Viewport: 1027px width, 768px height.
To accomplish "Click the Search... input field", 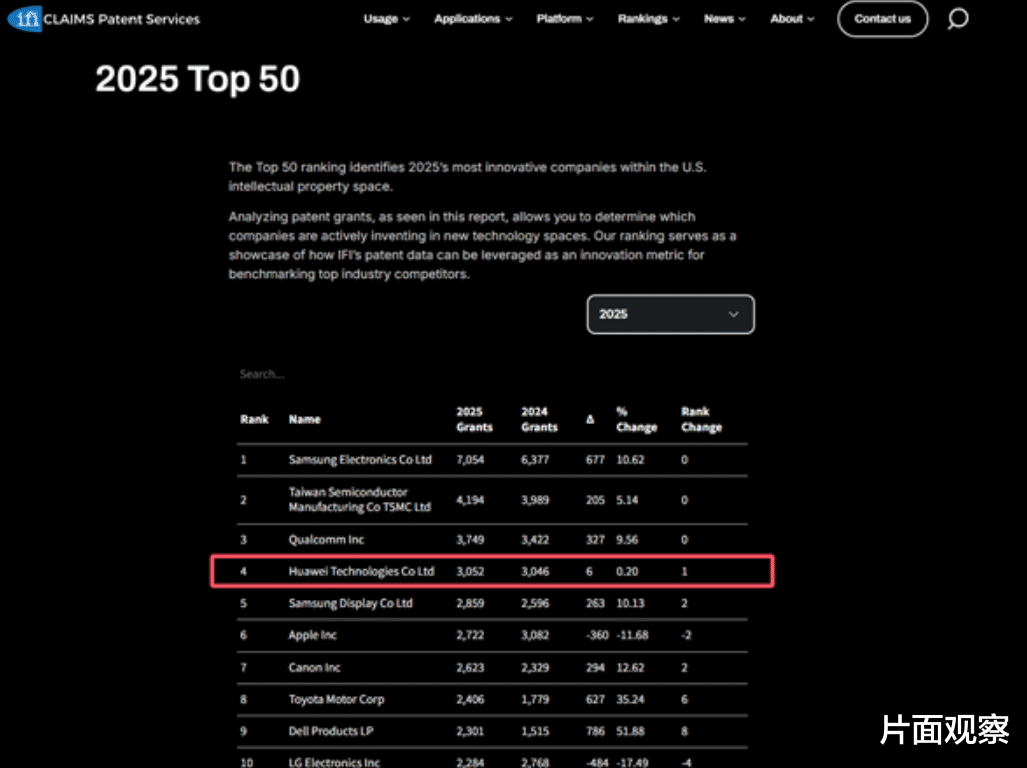I will 491,374.
